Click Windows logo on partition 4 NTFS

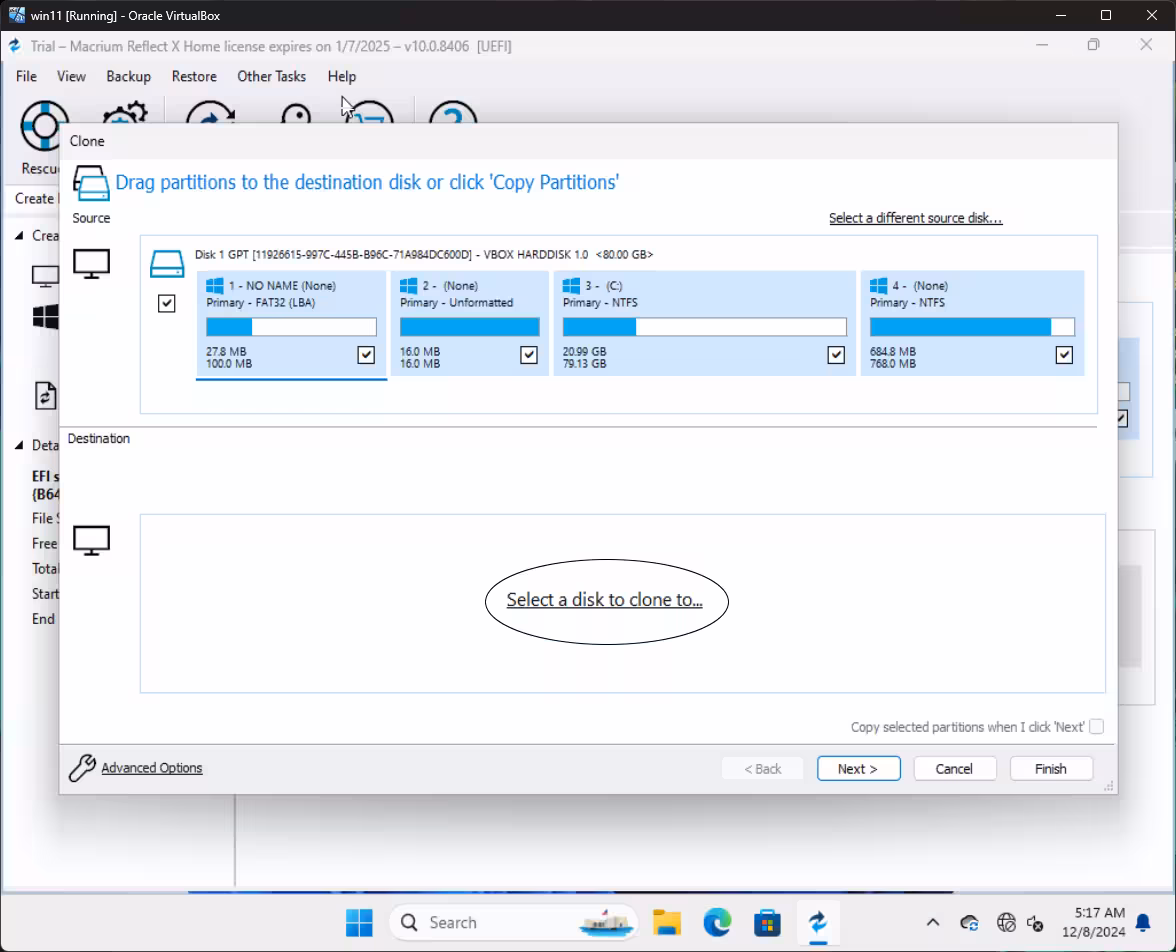click(x=878, y=286)
